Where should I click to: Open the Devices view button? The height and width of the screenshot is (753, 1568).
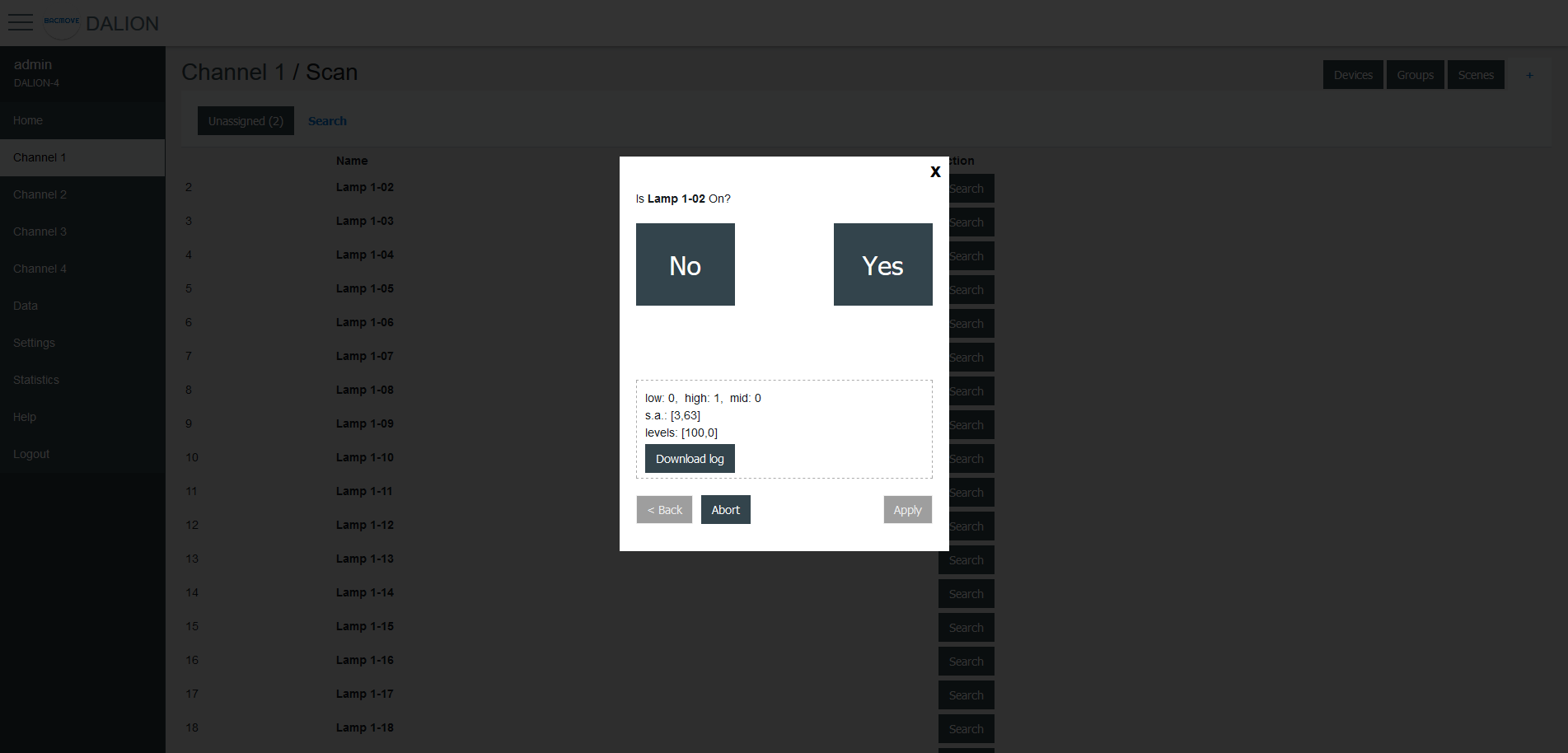pos(1353,75)
